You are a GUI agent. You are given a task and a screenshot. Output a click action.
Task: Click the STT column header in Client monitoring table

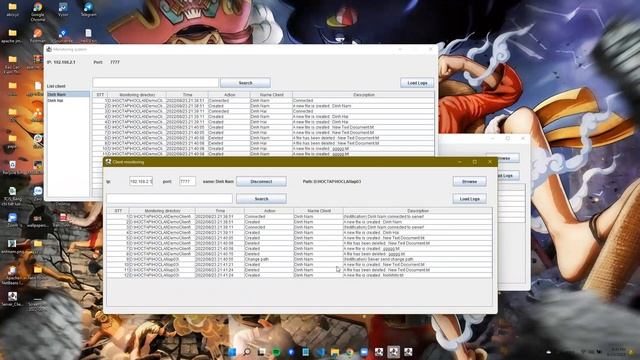point(118,211)
